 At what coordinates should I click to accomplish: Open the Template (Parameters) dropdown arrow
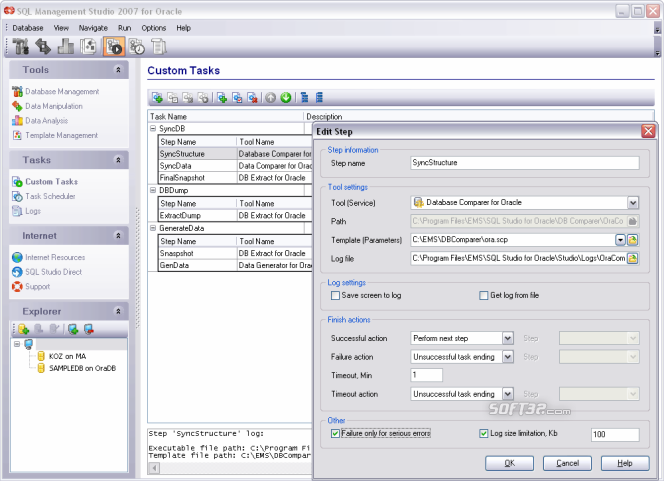point(620,240)
